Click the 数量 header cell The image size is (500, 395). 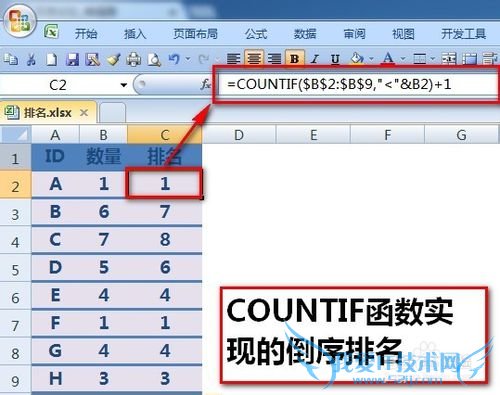[103, 157]
